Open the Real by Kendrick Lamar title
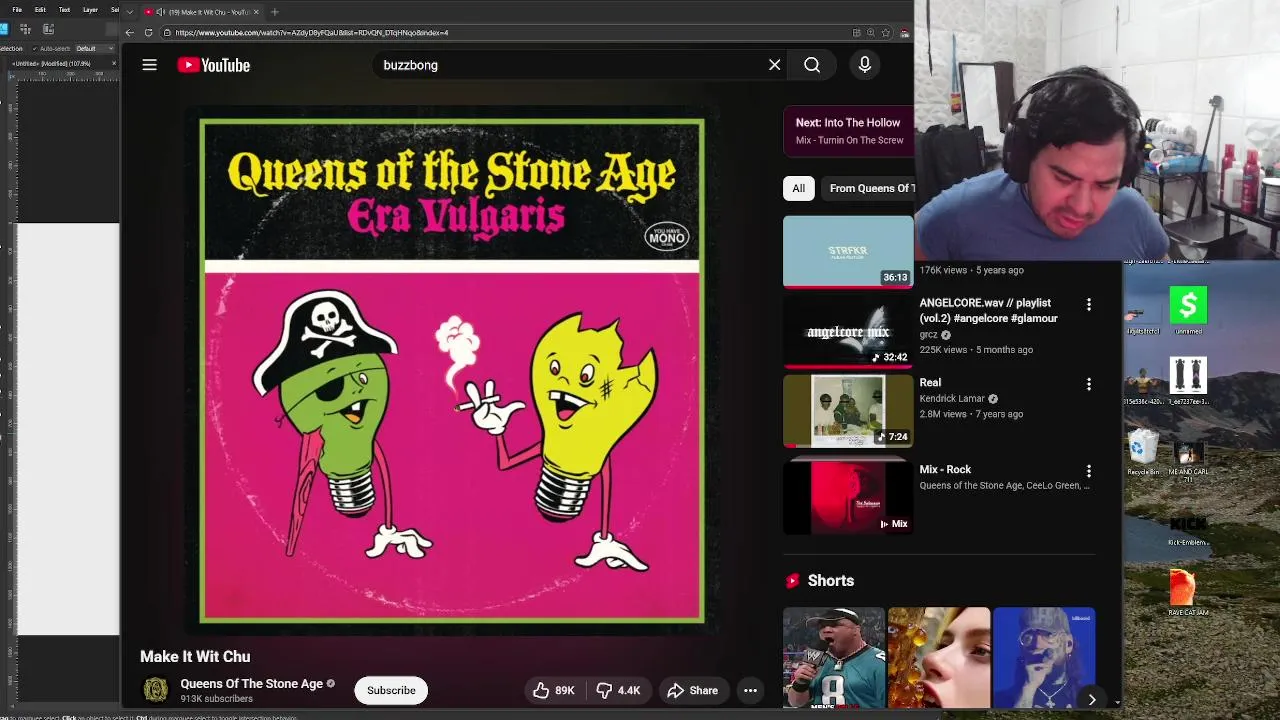Viewport: 1280px width, 720px height. tap(930, 382)
